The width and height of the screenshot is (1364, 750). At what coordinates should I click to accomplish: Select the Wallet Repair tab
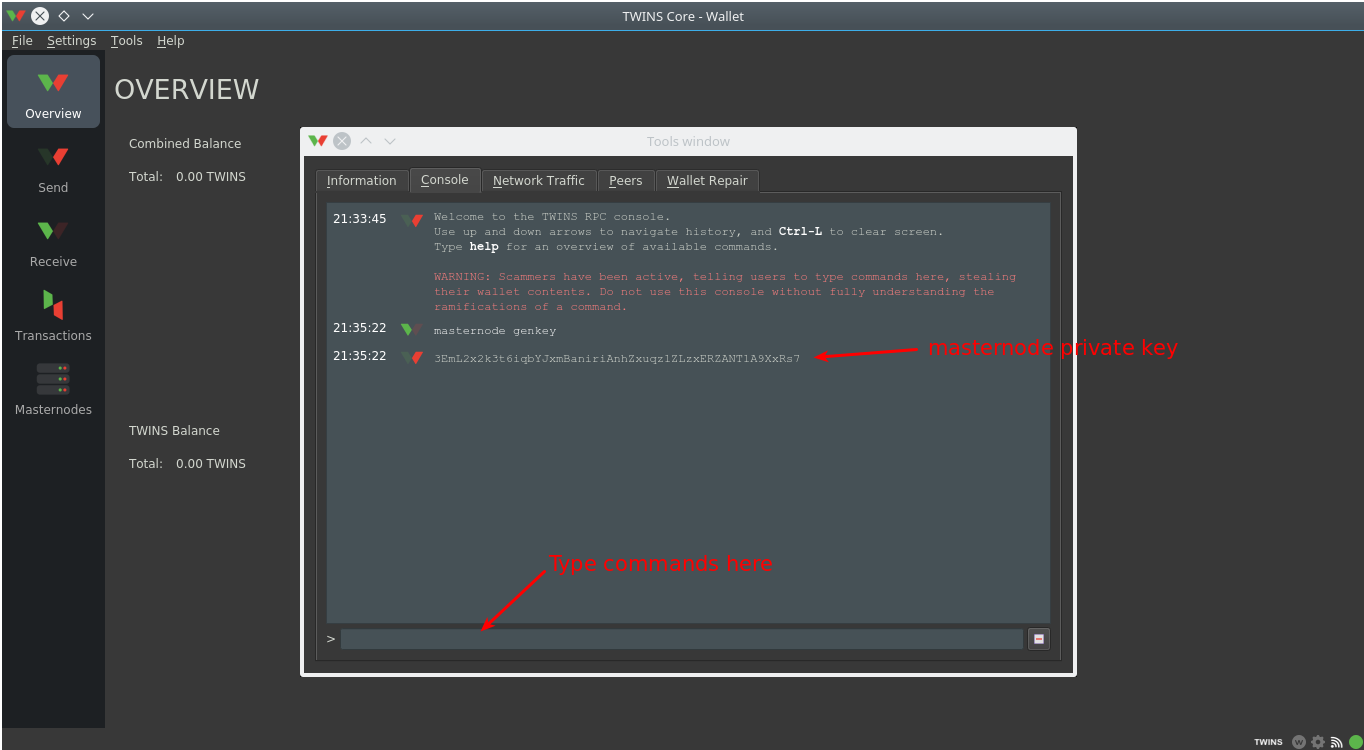(x=706, y=181)
